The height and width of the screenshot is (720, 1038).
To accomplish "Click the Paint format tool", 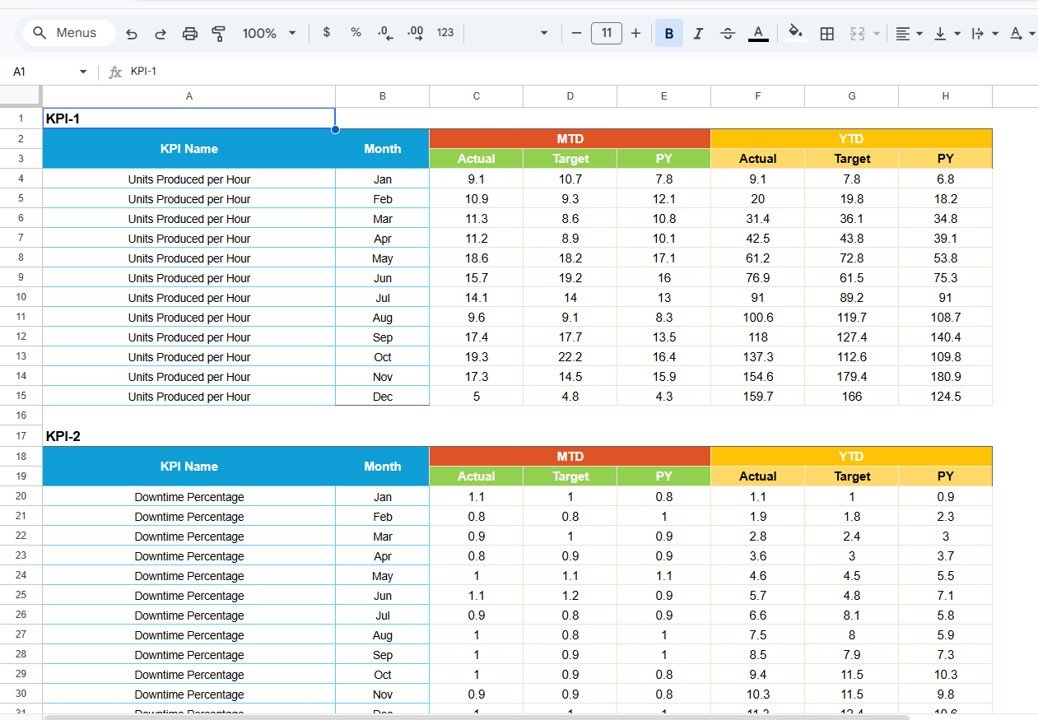I will [219, 32].
